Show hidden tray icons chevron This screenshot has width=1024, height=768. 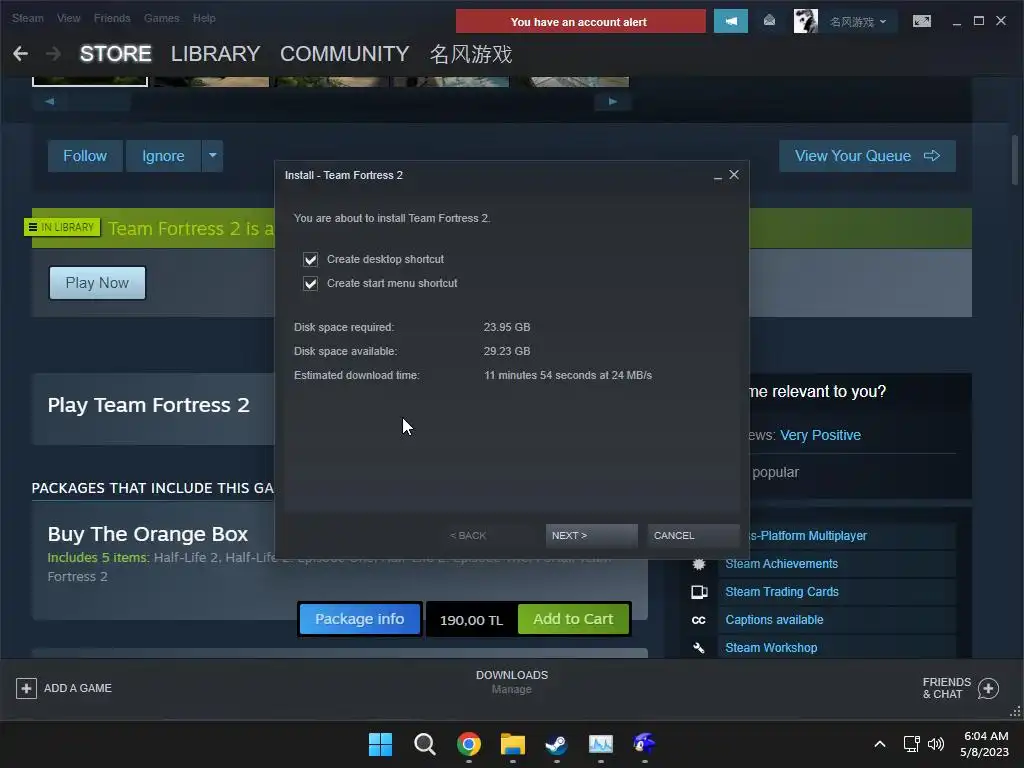tap(880, 744)
